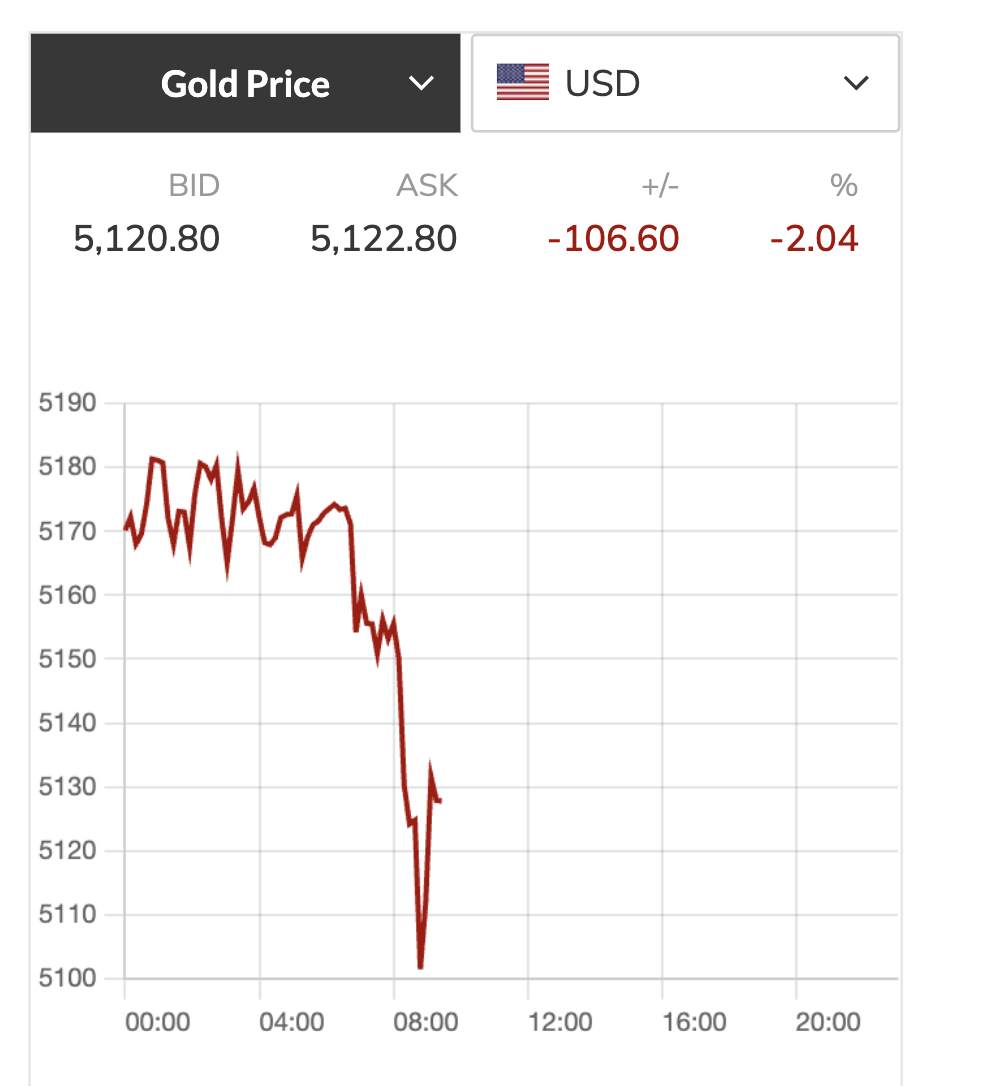The height and width of the screenshot is (1086, 998).
Task: Click the BID price 5,120.80
Action: coord(146,239)
